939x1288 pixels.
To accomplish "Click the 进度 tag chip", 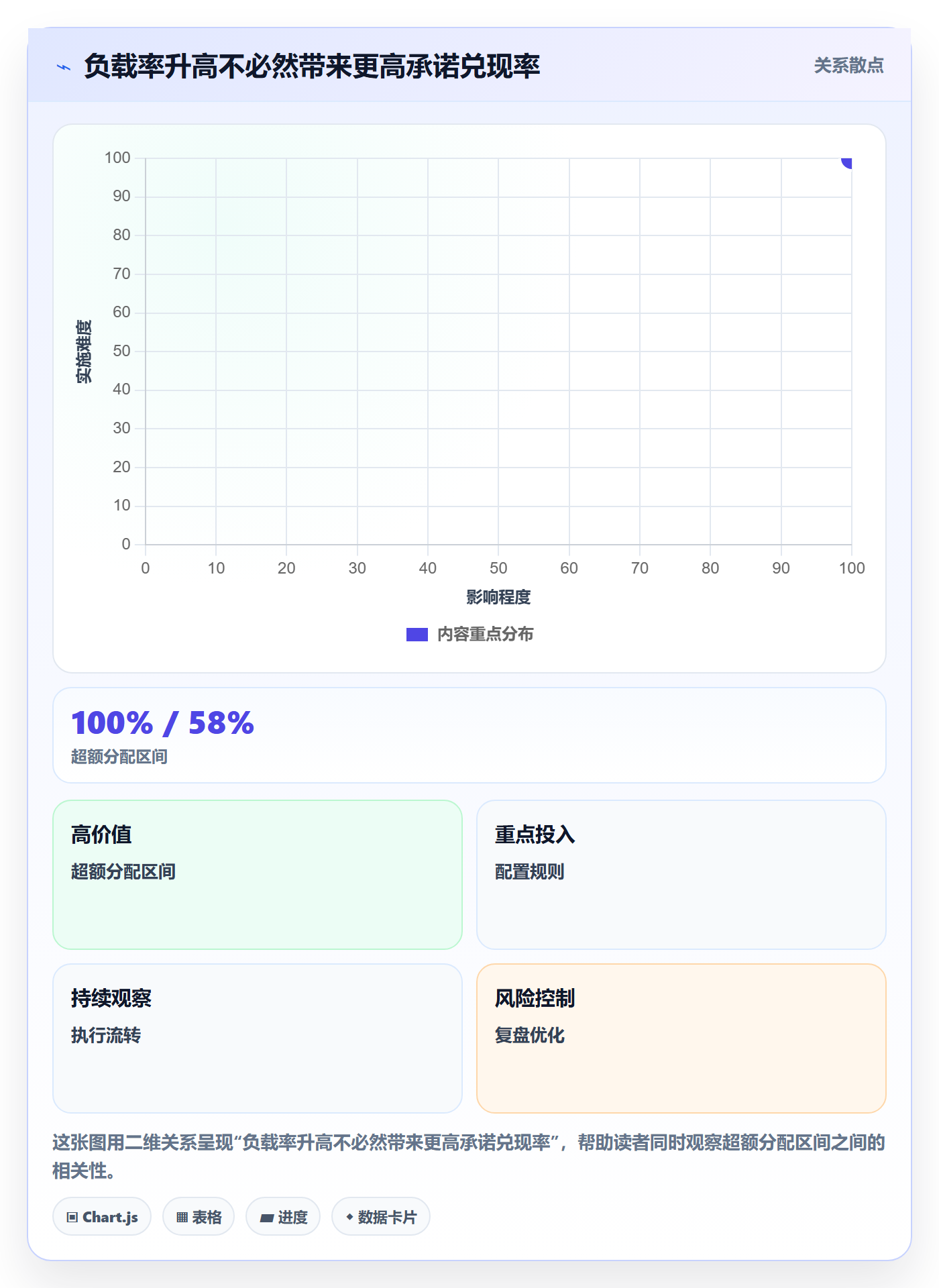I will (x=283, y=1216).
